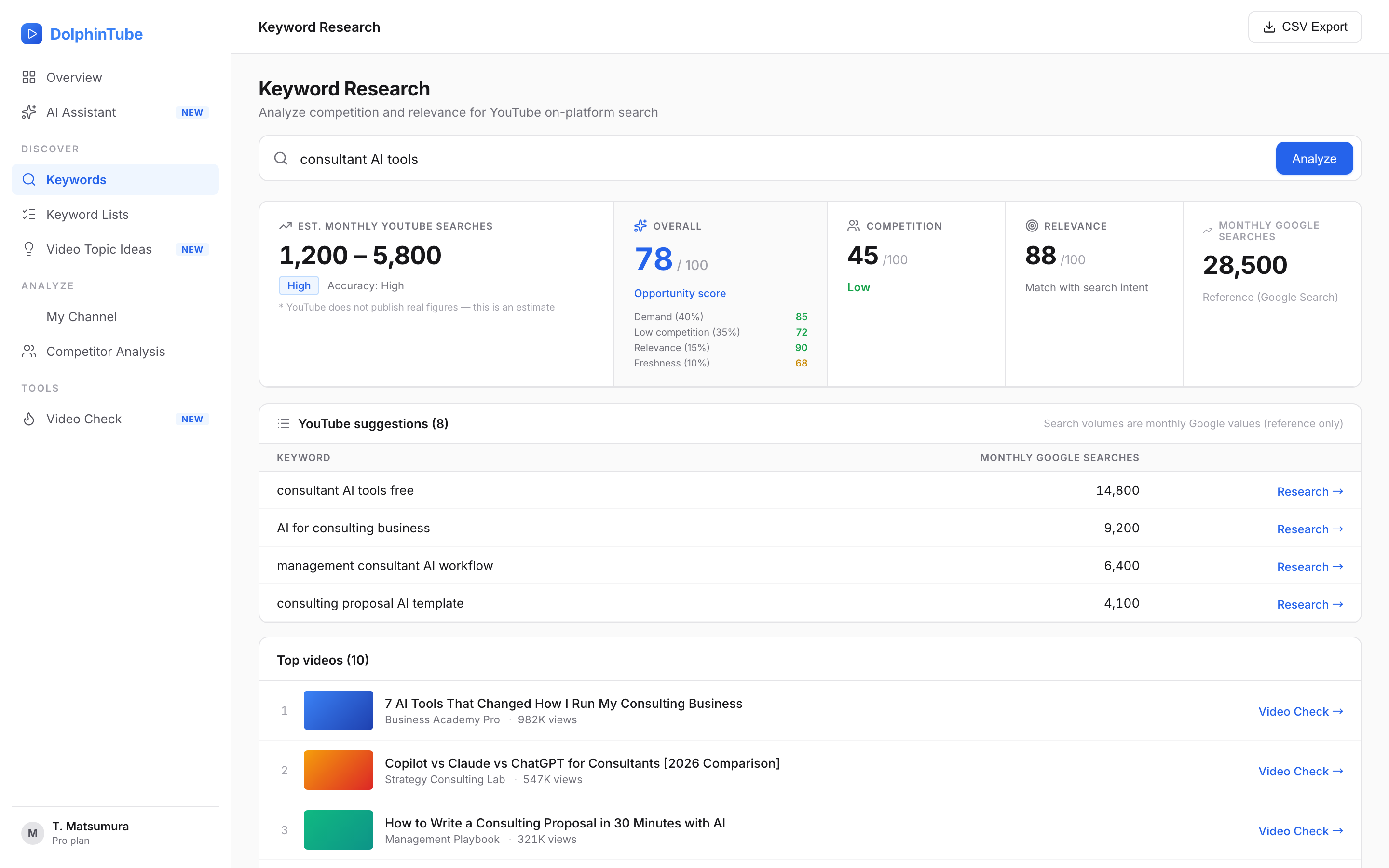
Task: Research 'management consultant AI workflow' keyword
Action: 1310,567
